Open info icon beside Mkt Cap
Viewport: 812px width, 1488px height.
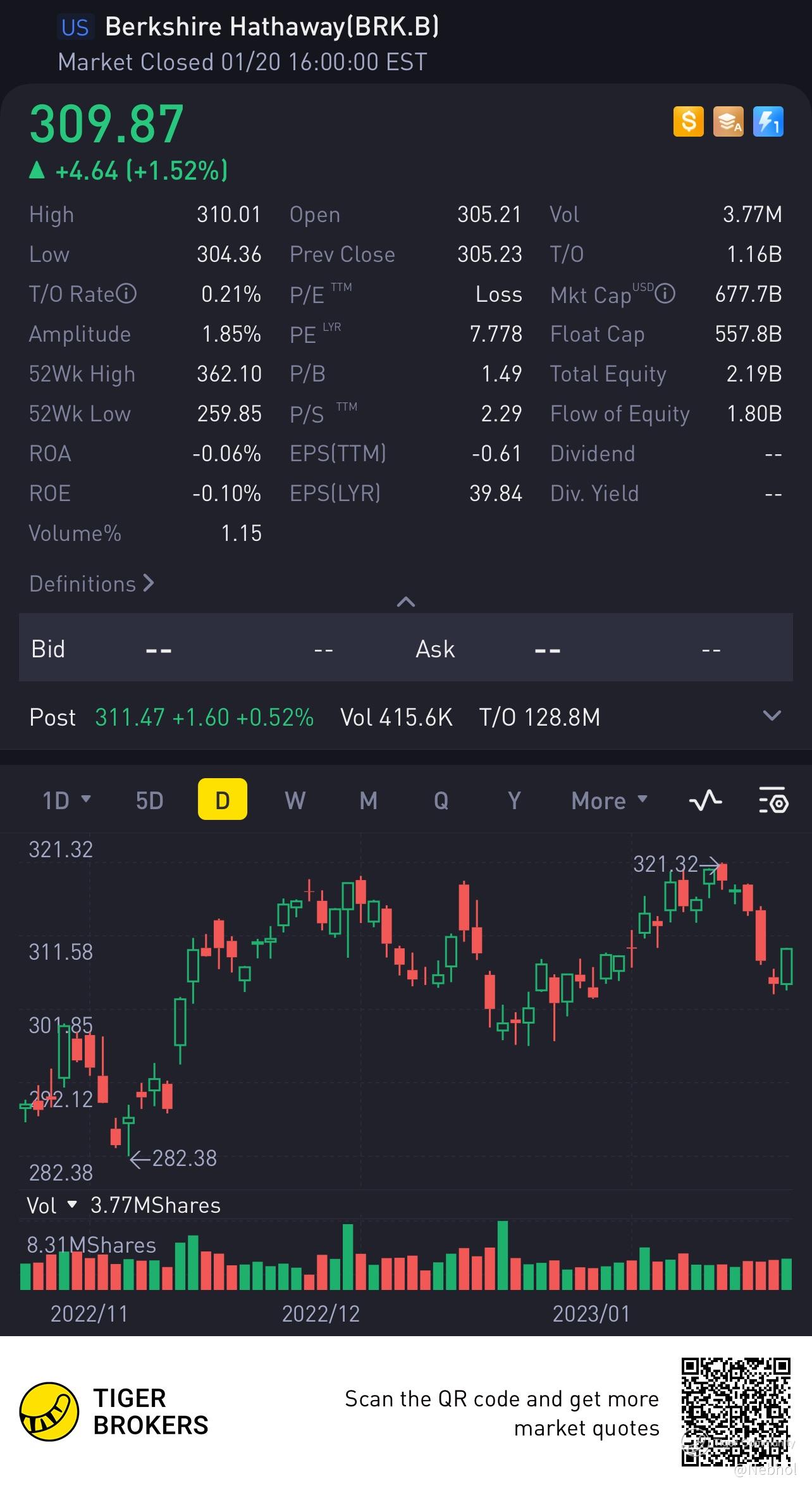click(665, 294)
